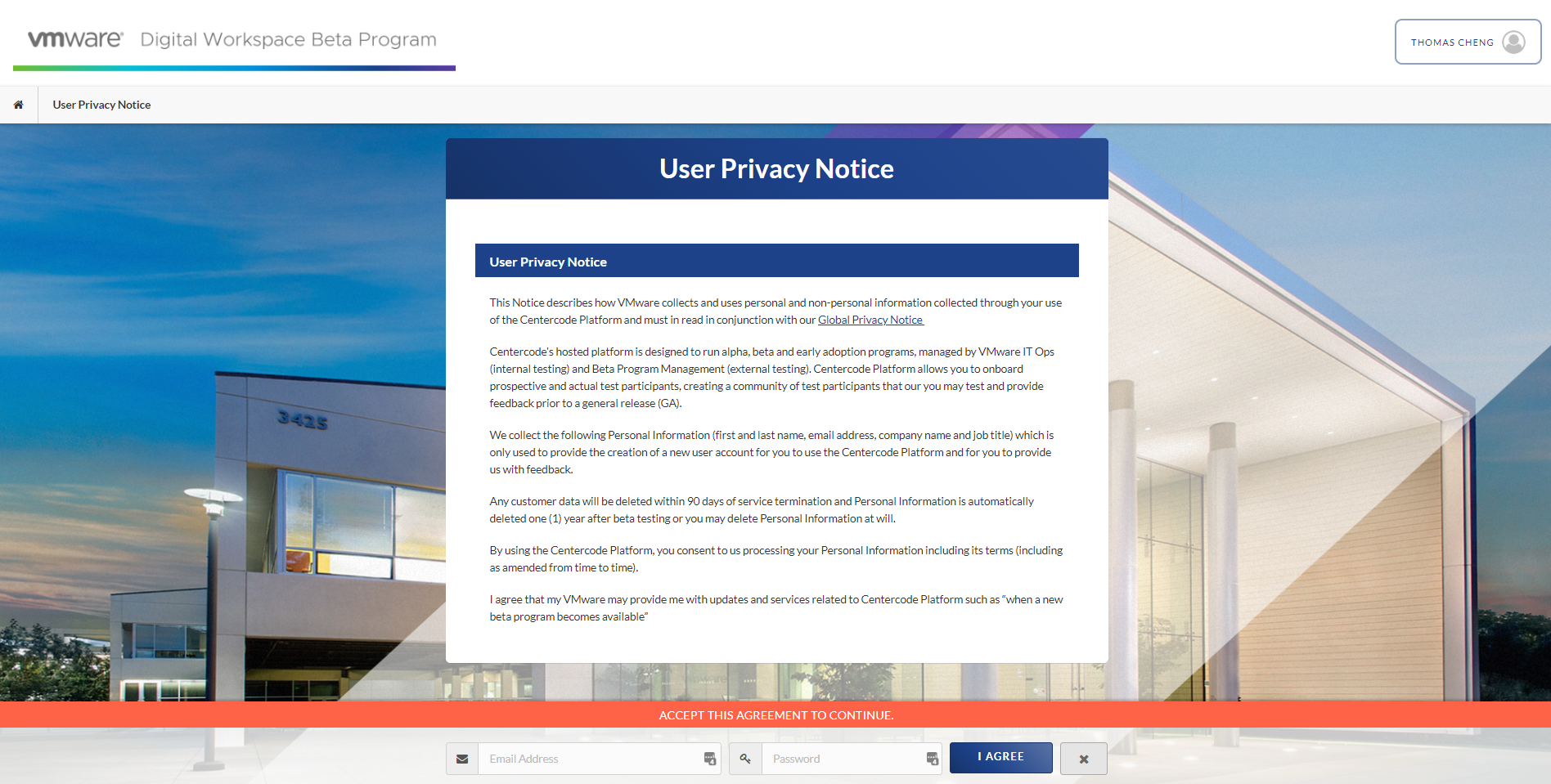Image resolution: width=1551 pixels, height=784 pixels.
Task: Click the Digital Workspace Beta Program title
Action: 288,39
